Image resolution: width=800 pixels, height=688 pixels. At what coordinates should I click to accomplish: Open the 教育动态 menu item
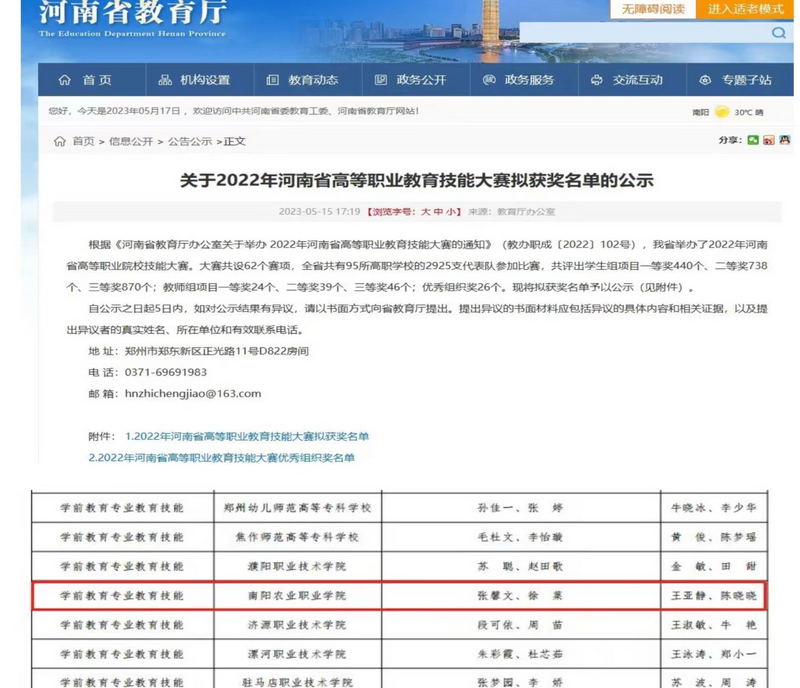[308, 80]
